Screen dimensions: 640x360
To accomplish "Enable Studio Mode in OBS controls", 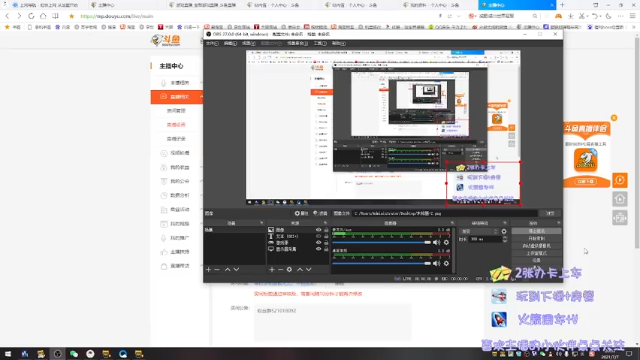I will point(536,253).
